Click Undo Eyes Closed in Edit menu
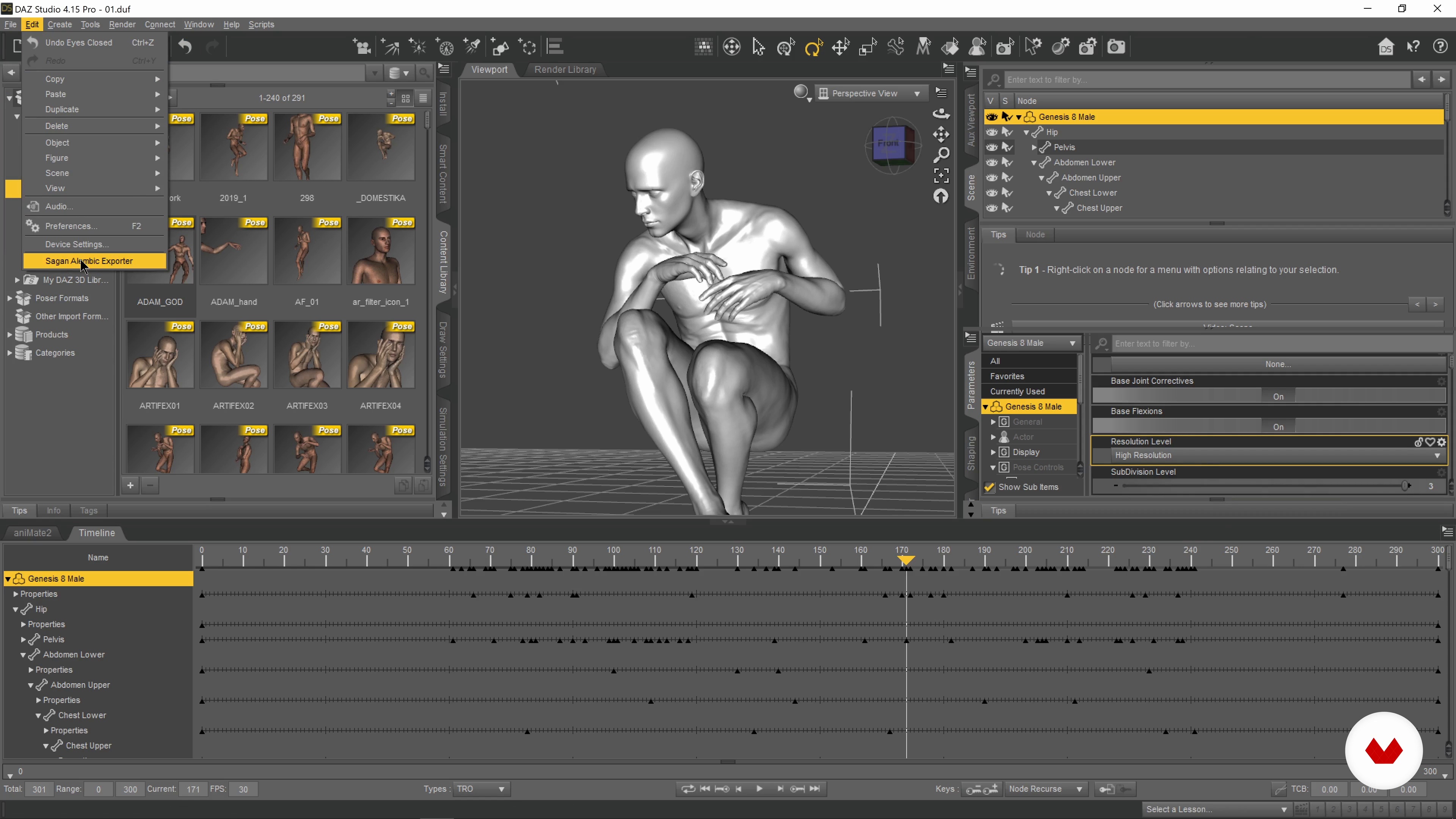1456x819 pixels. point(95,43)
